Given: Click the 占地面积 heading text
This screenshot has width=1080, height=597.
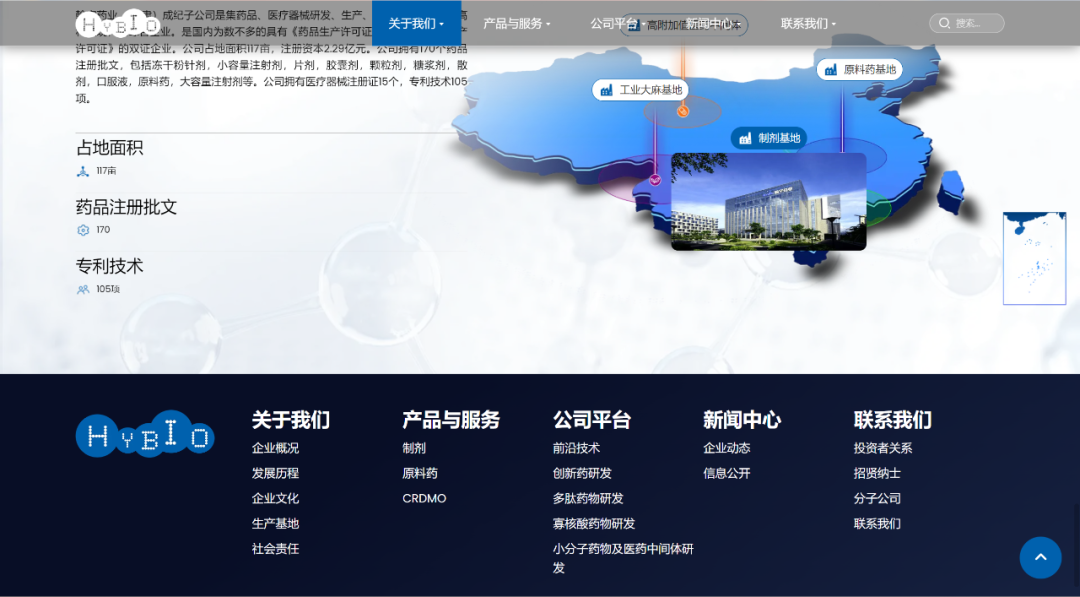Looking at the screenshot, I should coord(110,148).
